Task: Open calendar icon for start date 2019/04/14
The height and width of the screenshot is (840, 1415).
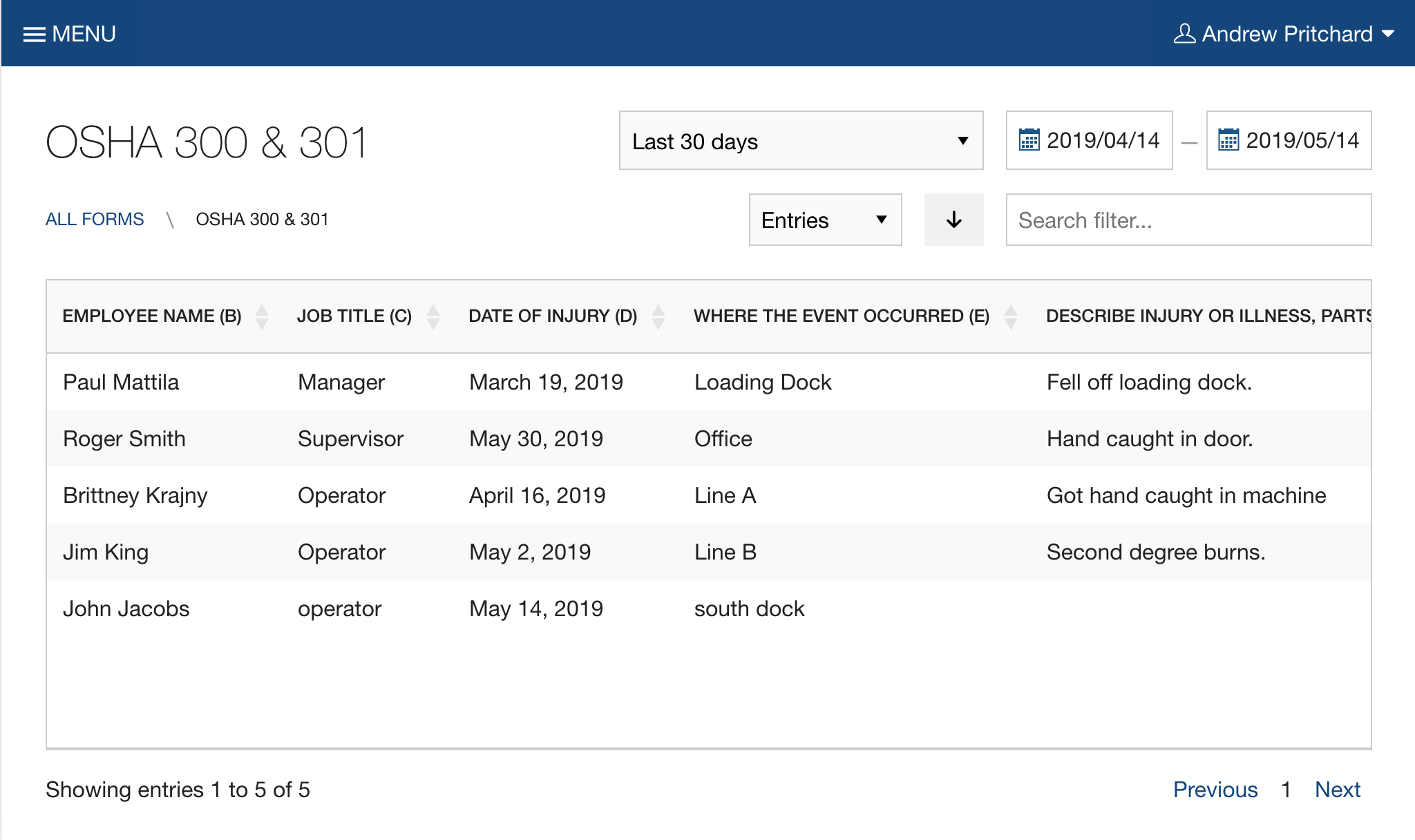Action: [1029, 140]
